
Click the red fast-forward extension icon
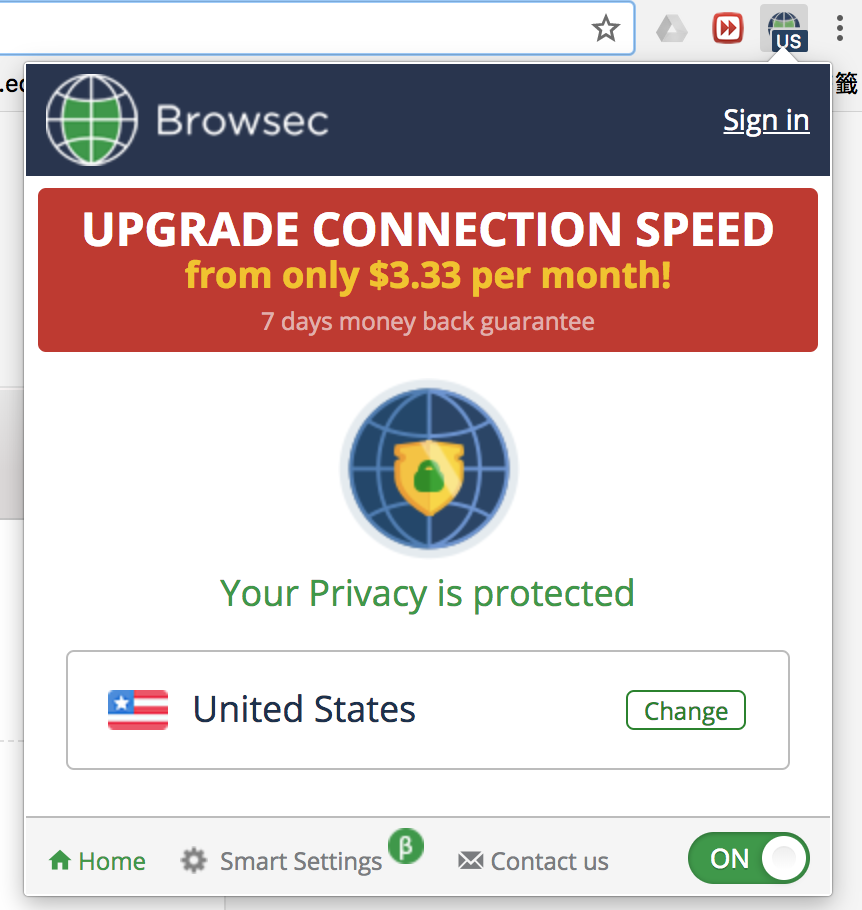[x=727, y=28]
